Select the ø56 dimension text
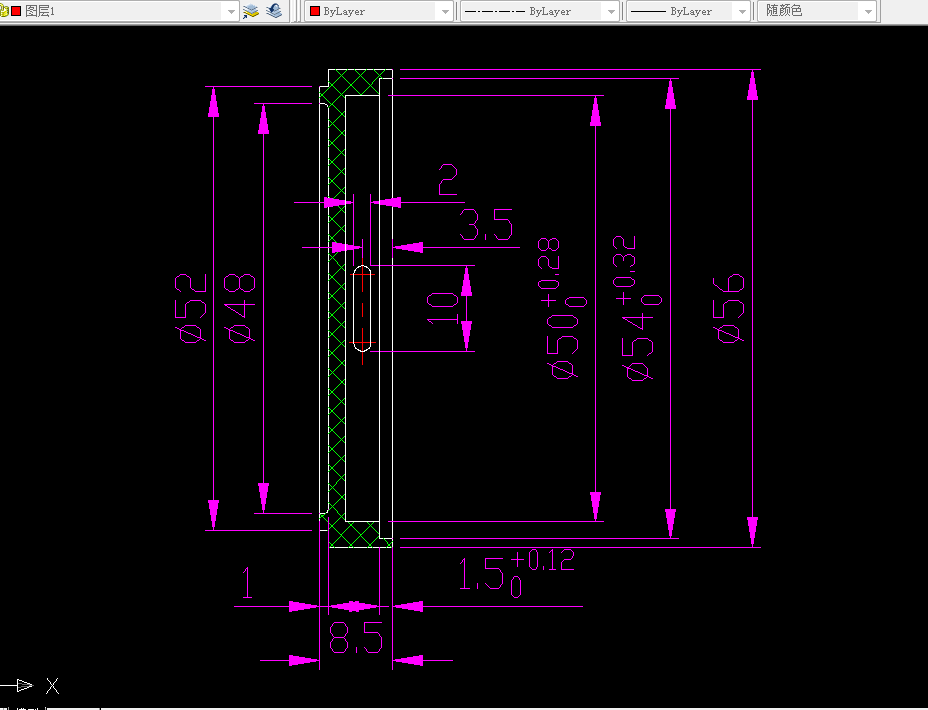This screenshot has height=710, width=928. pos(730,308)
